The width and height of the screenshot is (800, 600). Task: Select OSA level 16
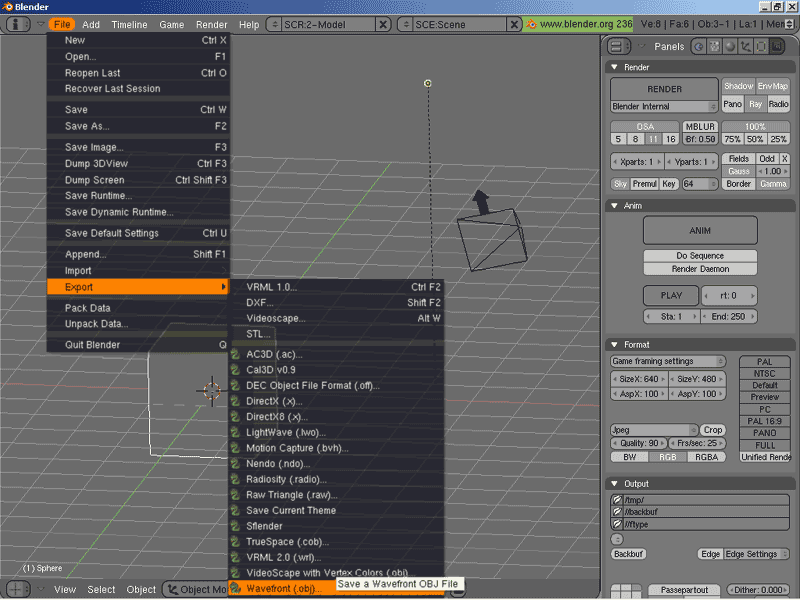point(670,139)
